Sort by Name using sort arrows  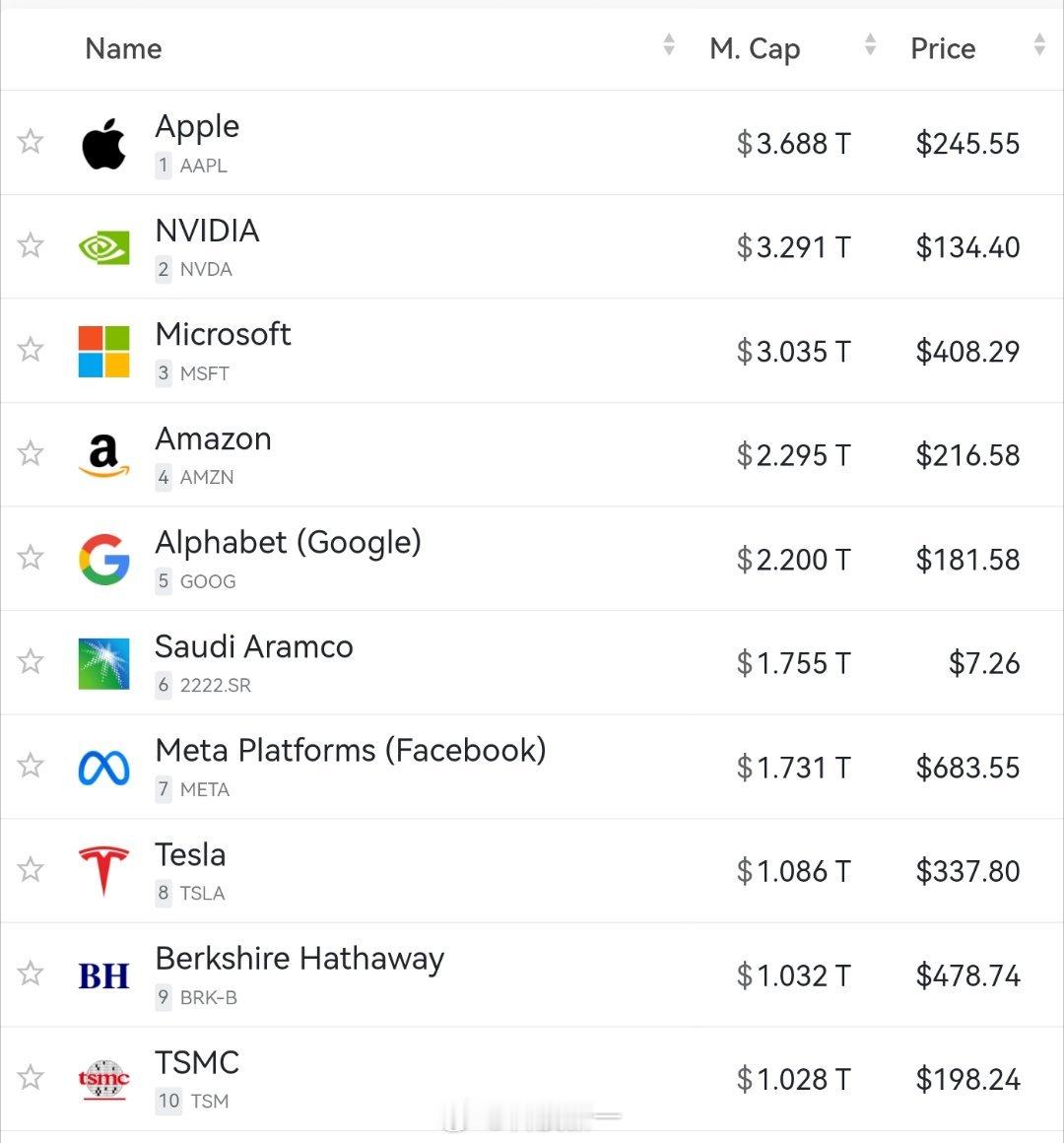pyautogui.click(x=668, y=44)
